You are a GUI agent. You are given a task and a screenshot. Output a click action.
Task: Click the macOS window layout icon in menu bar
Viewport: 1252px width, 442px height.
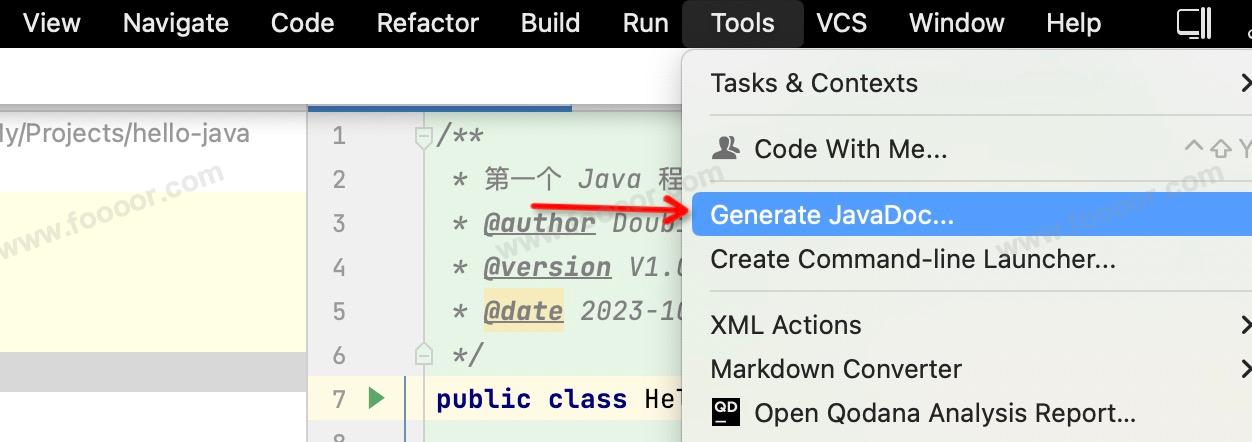[1194, 23]
